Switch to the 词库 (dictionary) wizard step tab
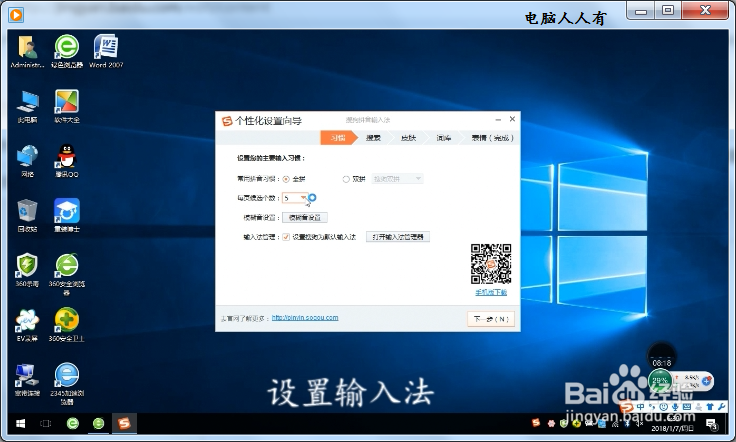 click(444, 137)
